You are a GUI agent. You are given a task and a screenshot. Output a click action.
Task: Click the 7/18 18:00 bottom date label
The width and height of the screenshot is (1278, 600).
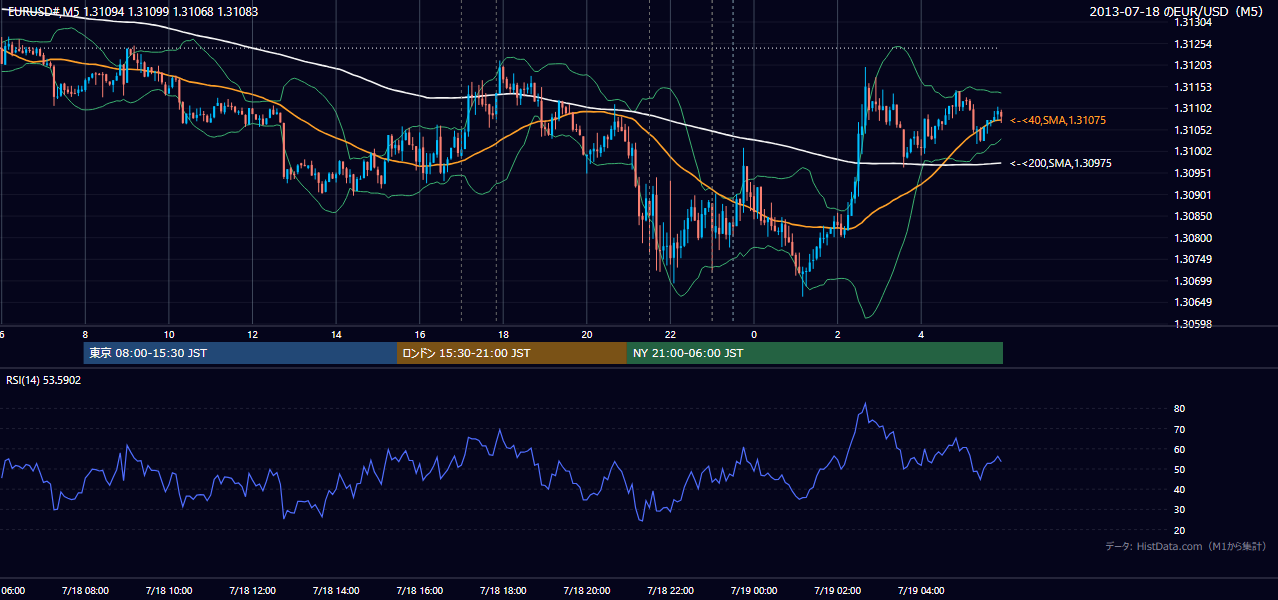click(x=503, y=591)
